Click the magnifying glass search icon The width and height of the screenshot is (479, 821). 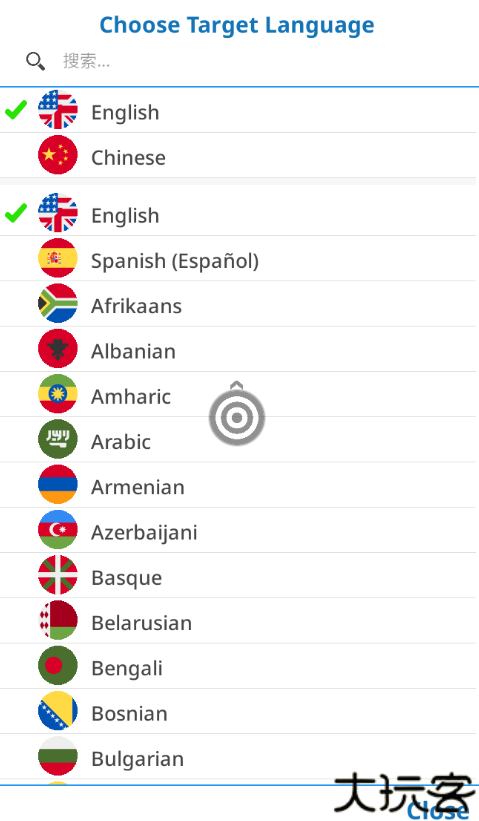point(36,61)
